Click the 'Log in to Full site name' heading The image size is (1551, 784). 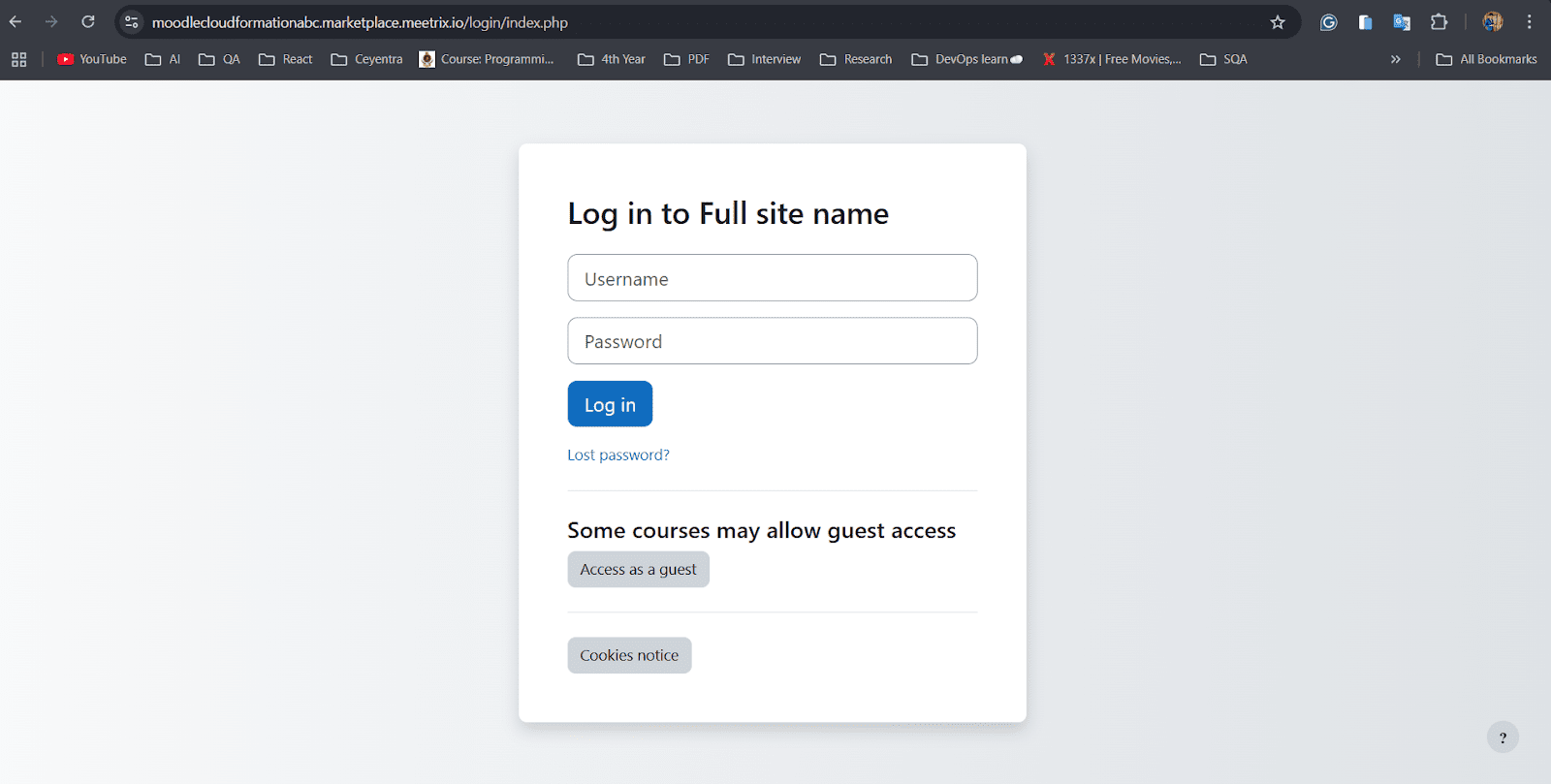[728, 213]
